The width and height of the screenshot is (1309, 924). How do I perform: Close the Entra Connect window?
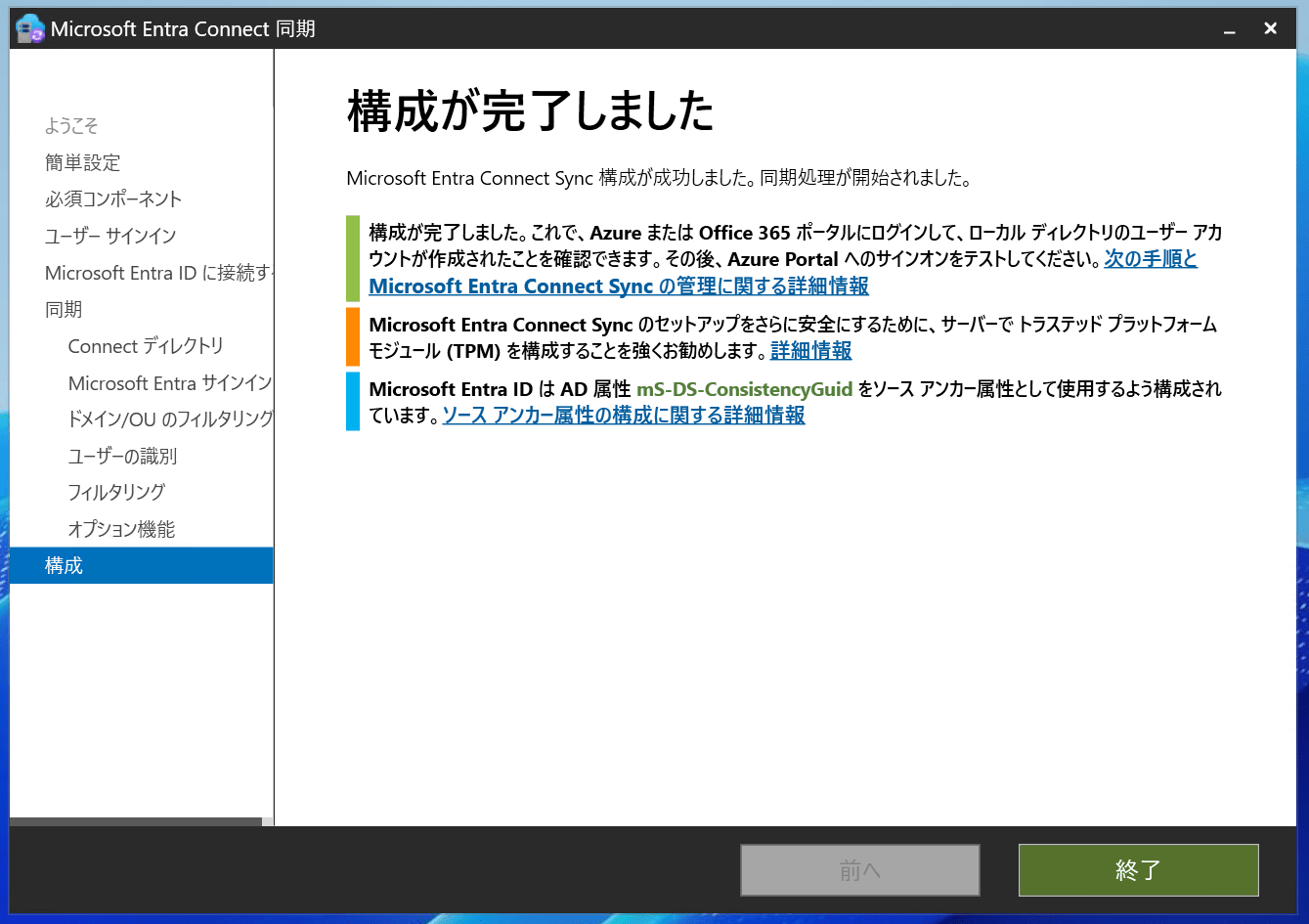[1271, 28]
